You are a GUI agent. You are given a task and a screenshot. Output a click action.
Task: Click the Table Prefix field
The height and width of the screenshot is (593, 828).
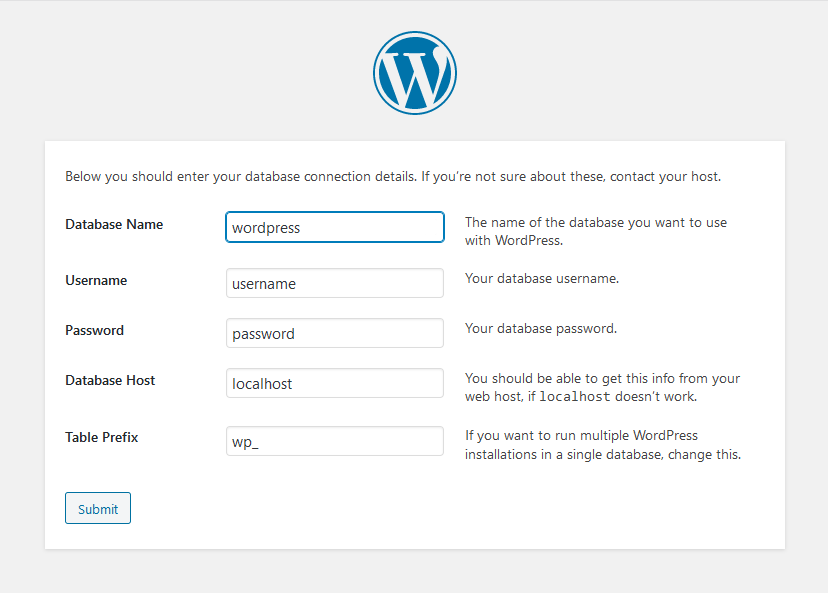pos(335,441)
